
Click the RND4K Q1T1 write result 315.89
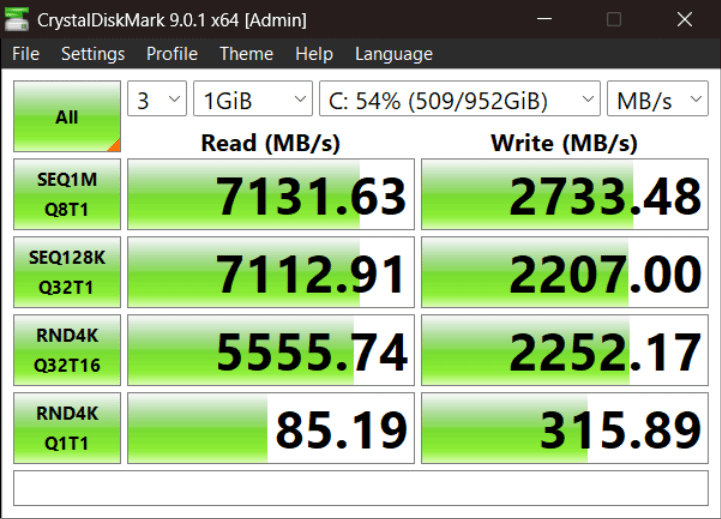(x=565, y=428)
